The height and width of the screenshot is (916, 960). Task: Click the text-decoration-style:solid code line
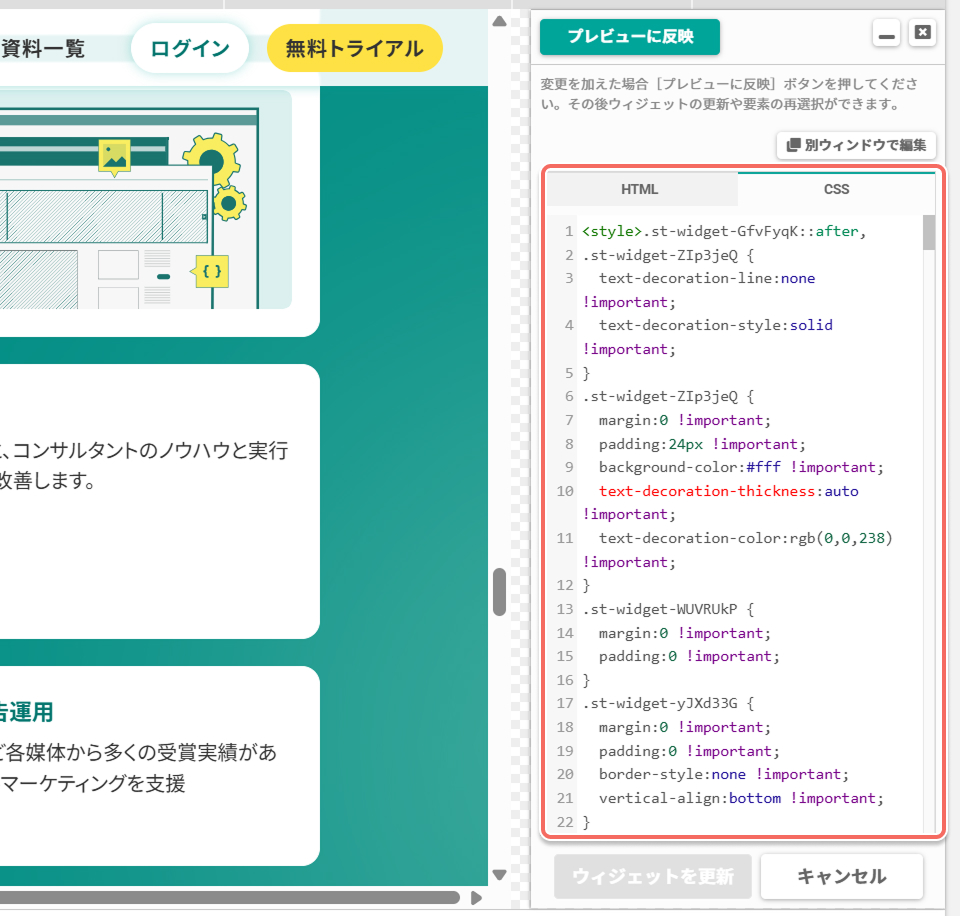[716, 325]
